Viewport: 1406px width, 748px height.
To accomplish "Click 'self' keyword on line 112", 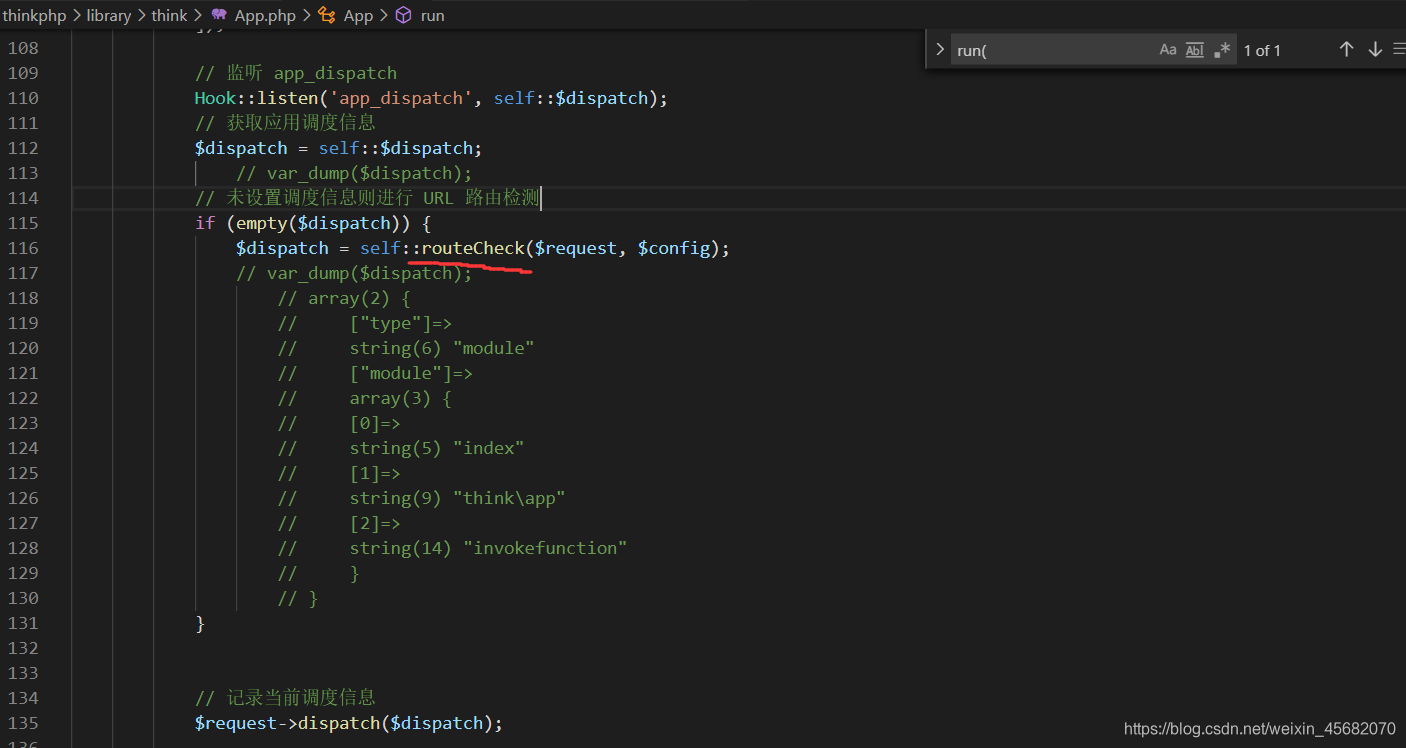I will tap(339, 148).
